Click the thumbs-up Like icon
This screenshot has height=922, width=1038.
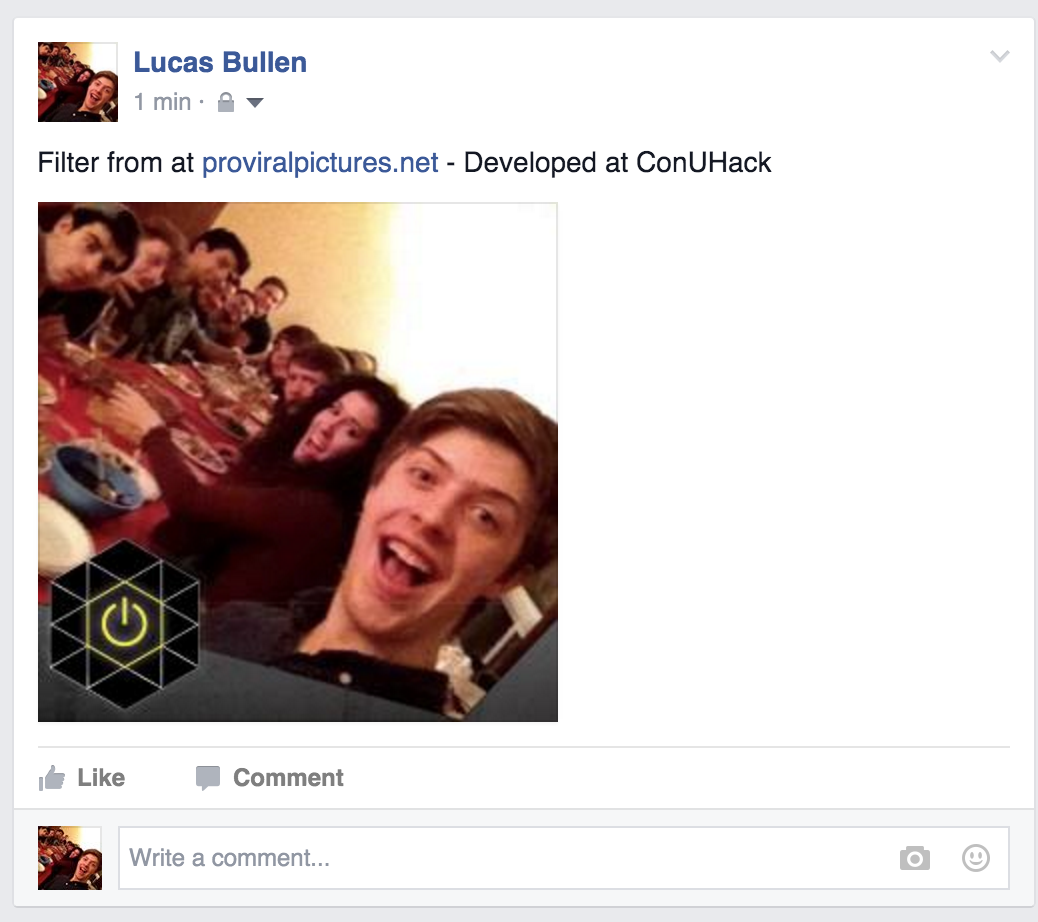[x=52, y=778]
